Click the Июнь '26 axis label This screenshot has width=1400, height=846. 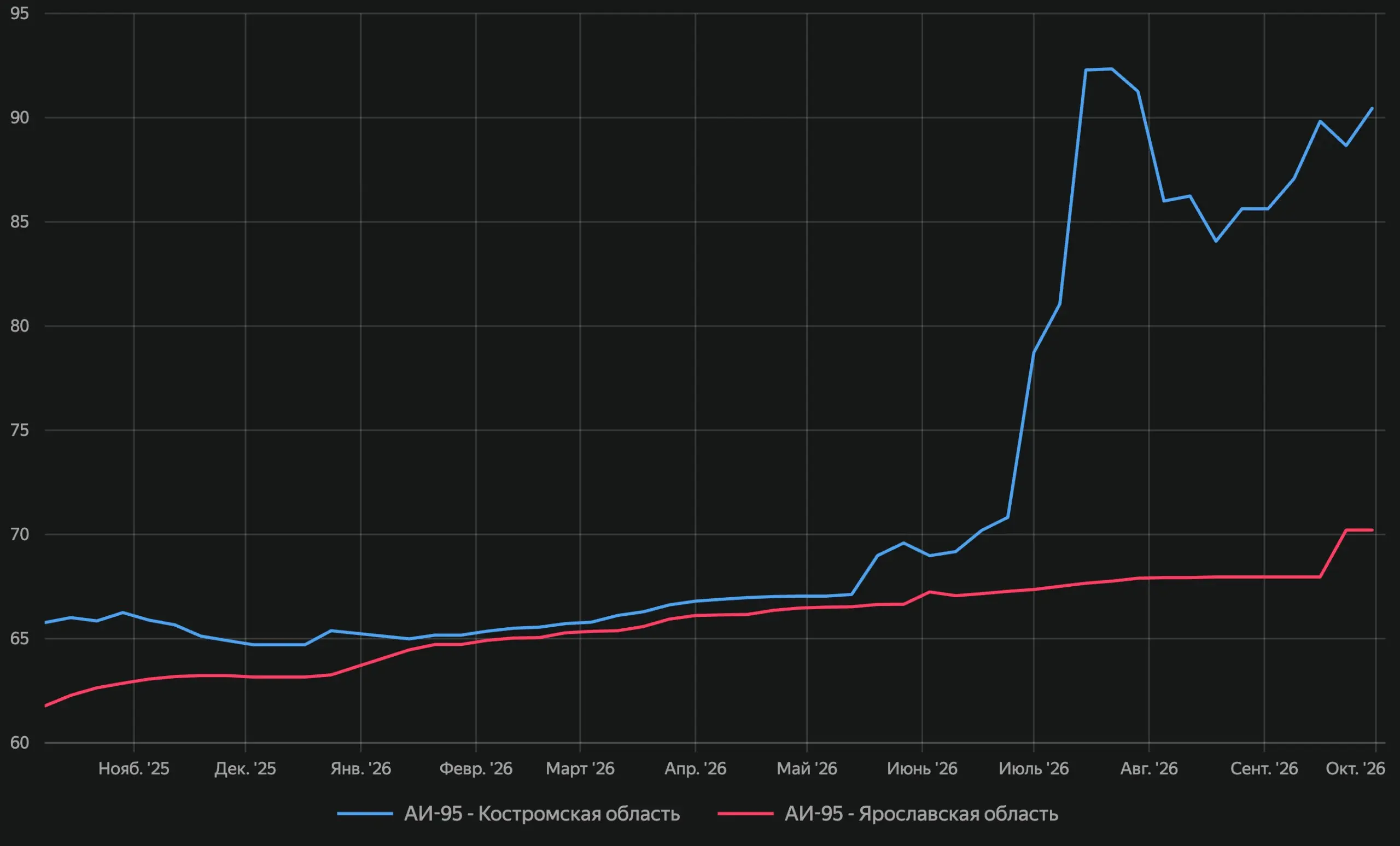coord(922,769)
